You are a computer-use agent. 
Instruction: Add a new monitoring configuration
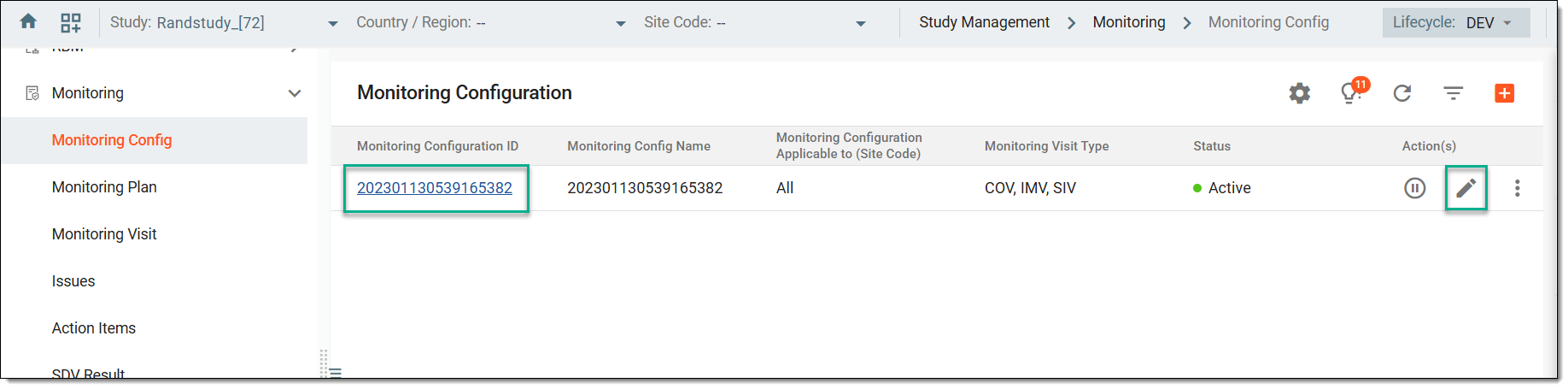(x=1505, y=93)
